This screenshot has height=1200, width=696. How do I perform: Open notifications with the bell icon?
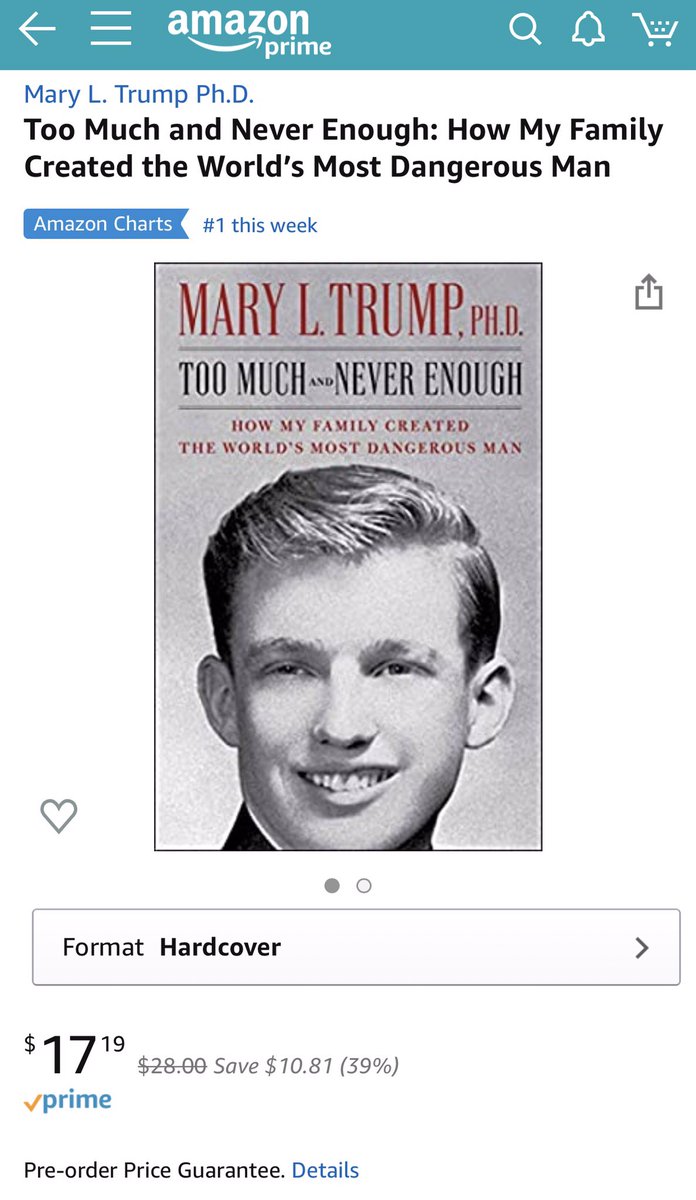coord(589,30)
